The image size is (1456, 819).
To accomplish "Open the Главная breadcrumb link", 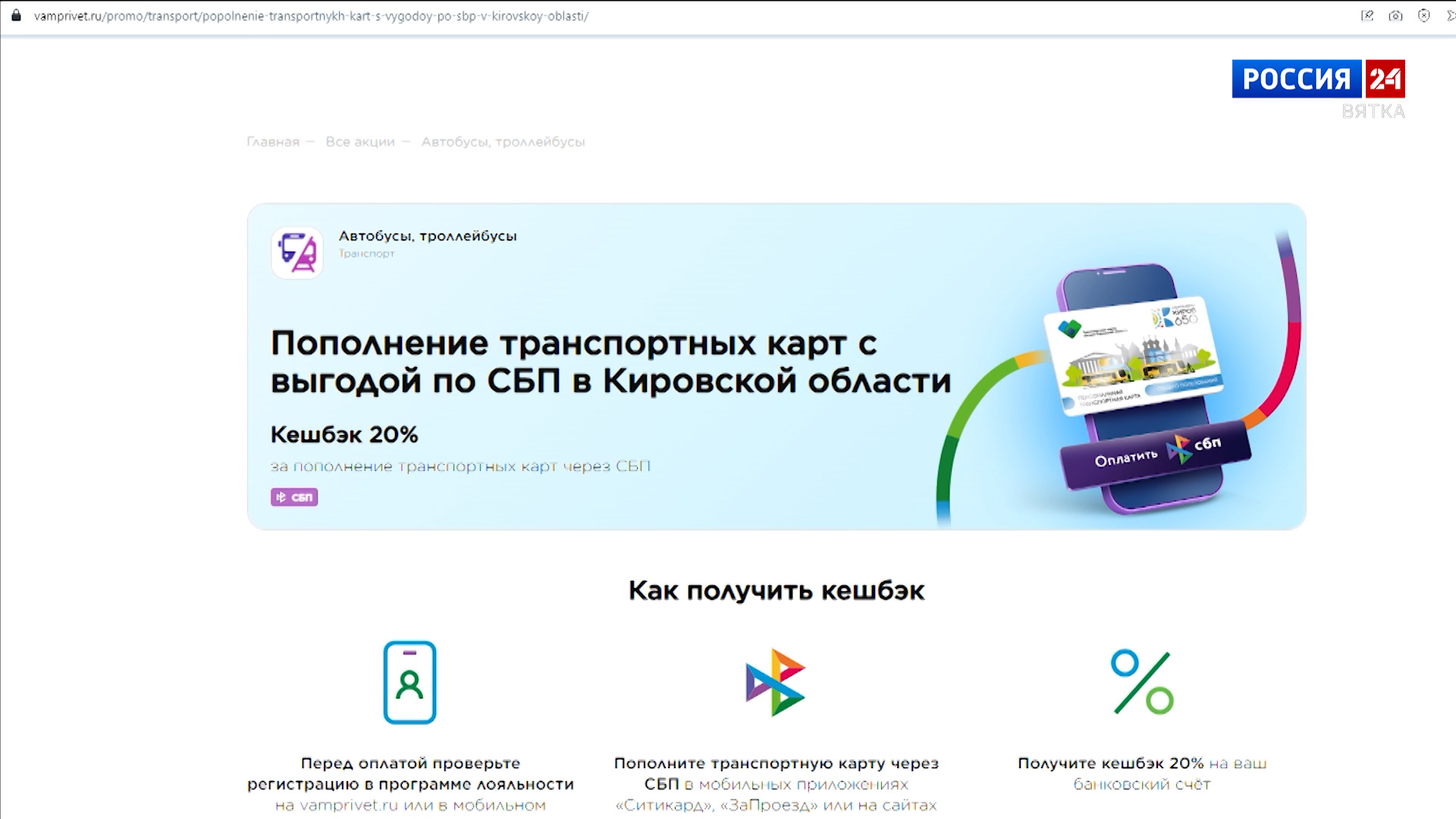I will 273,142.
